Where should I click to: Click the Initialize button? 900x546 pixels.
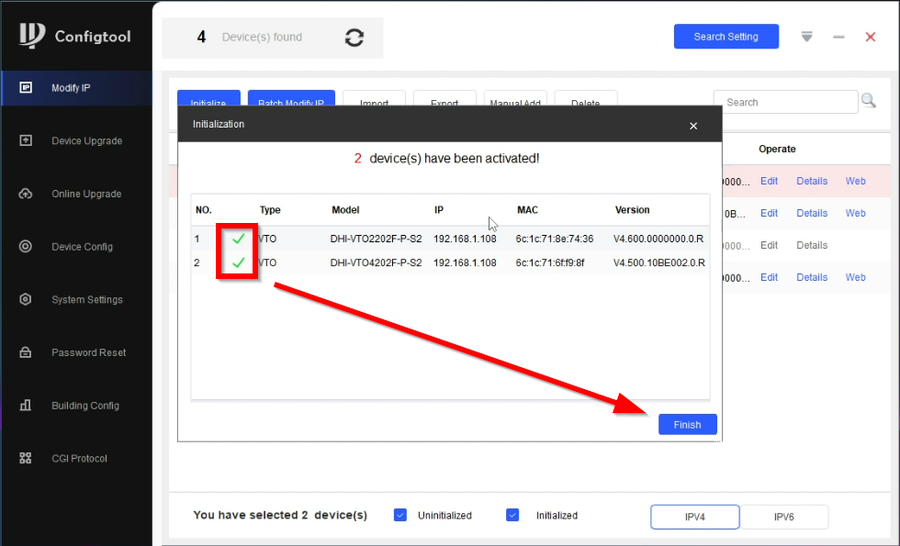click(208, 98)
